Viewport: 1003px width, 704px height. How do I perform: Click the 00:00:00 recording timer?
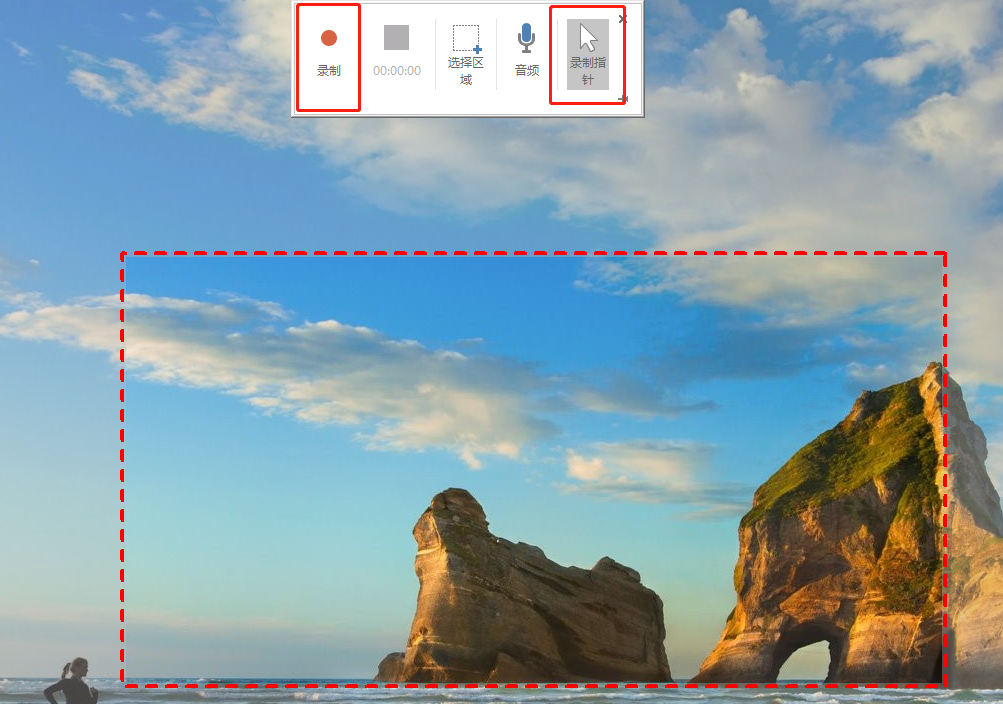coord(397,70)
